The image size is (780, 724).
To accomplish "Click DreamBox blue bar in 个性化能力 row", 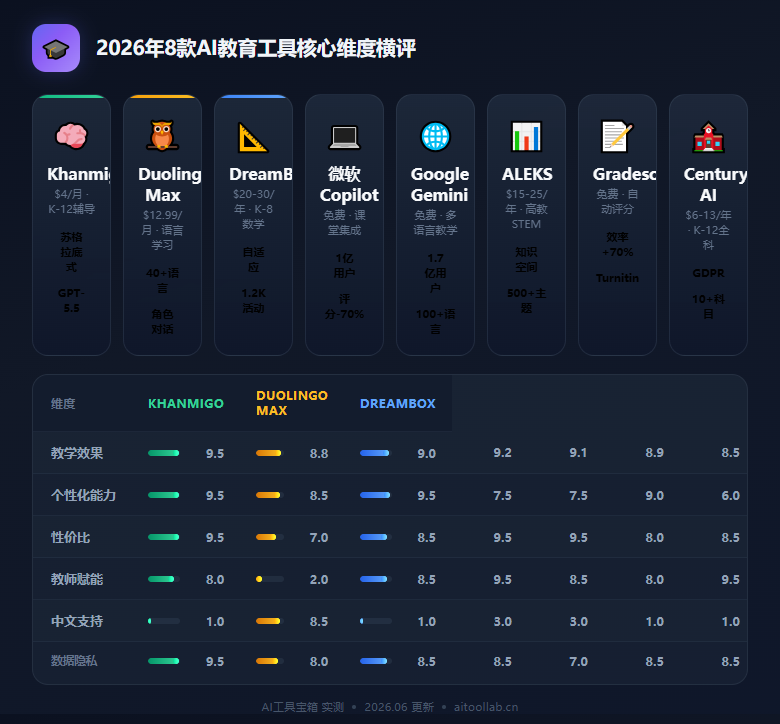I will click(375, 495).
